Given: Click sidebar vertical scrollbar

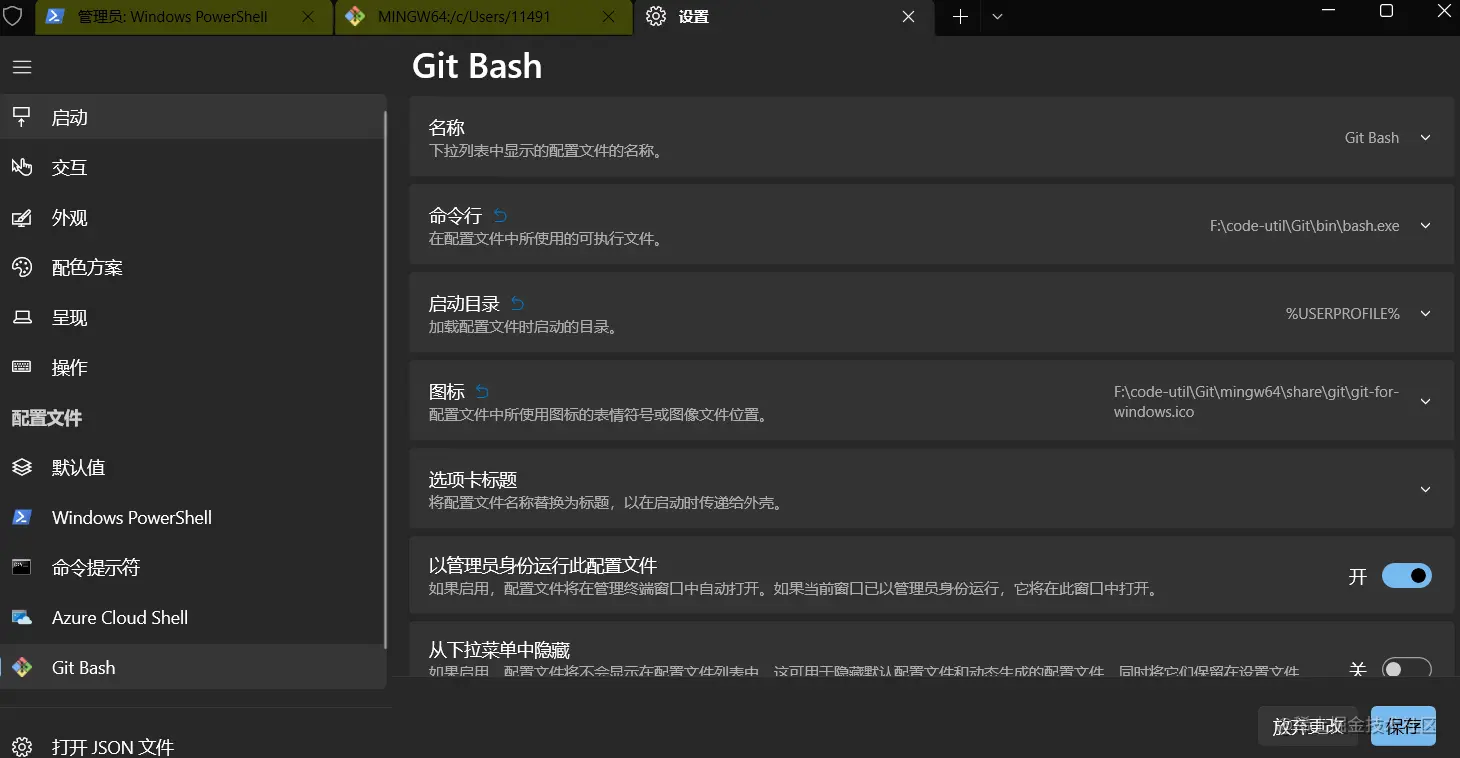Looking at the screenshot, I should pyautogui.click(x=385, y=380).
